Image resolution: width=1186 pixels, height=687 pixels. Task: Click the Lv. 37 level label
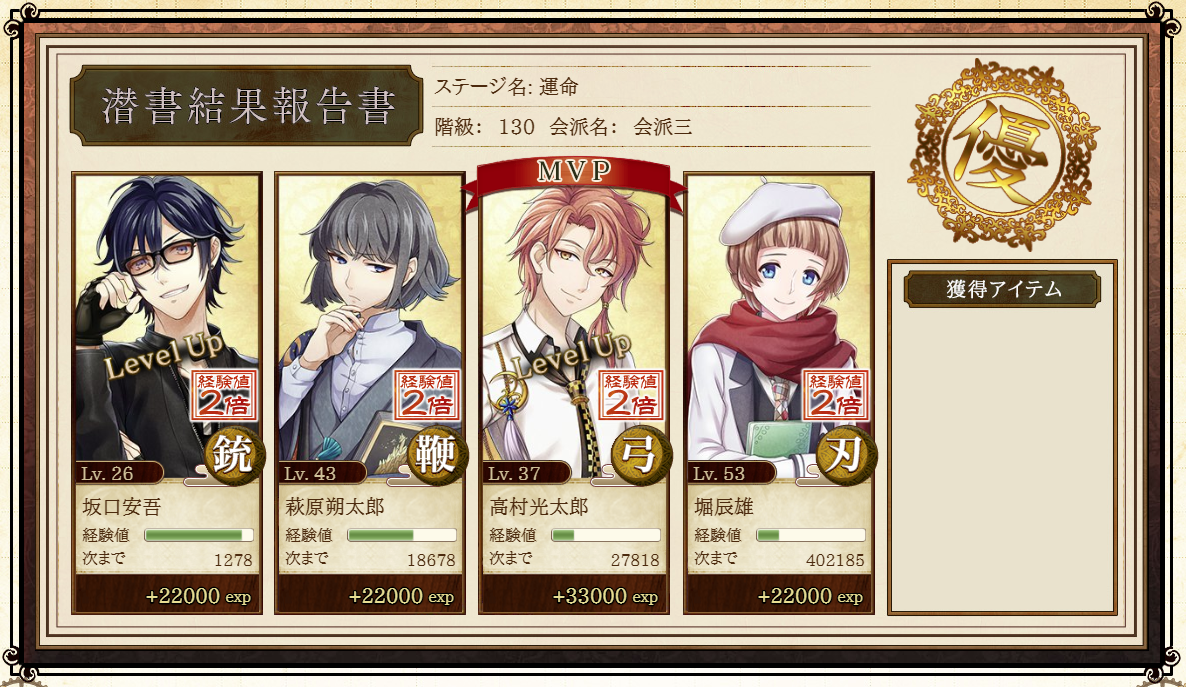514,474
